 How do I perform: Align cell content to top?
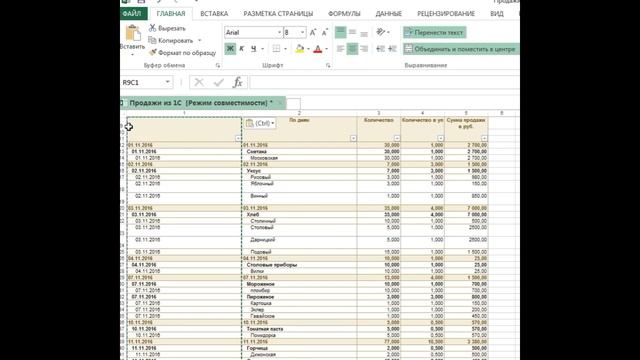tap(340, 32)
